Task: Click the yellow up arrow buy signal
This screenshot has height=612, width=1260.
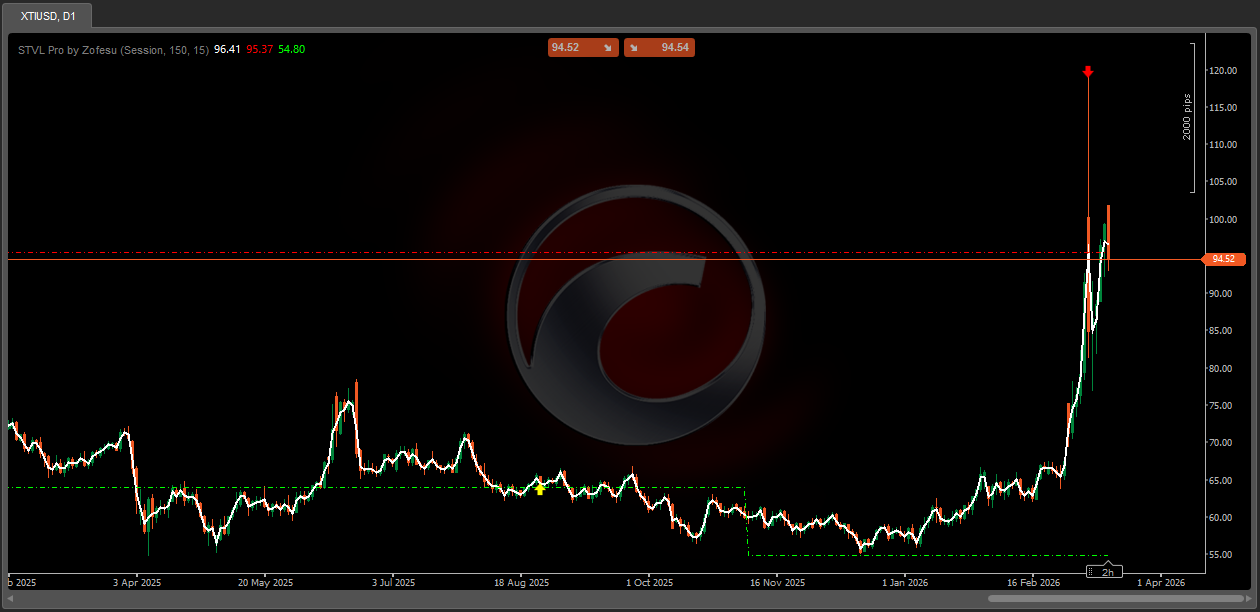Action: click(540, 488)
